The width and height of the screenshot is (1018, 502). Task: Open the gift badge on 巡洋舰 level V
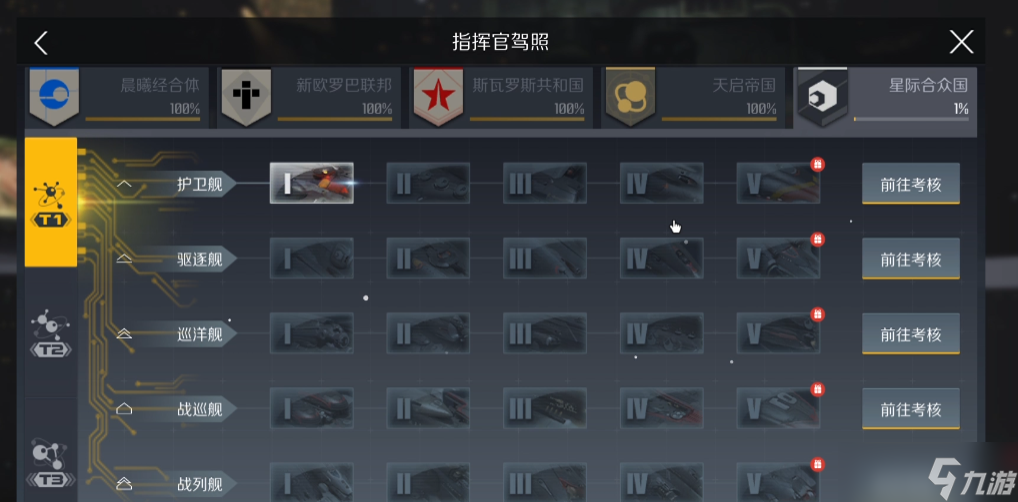[818, 314]
